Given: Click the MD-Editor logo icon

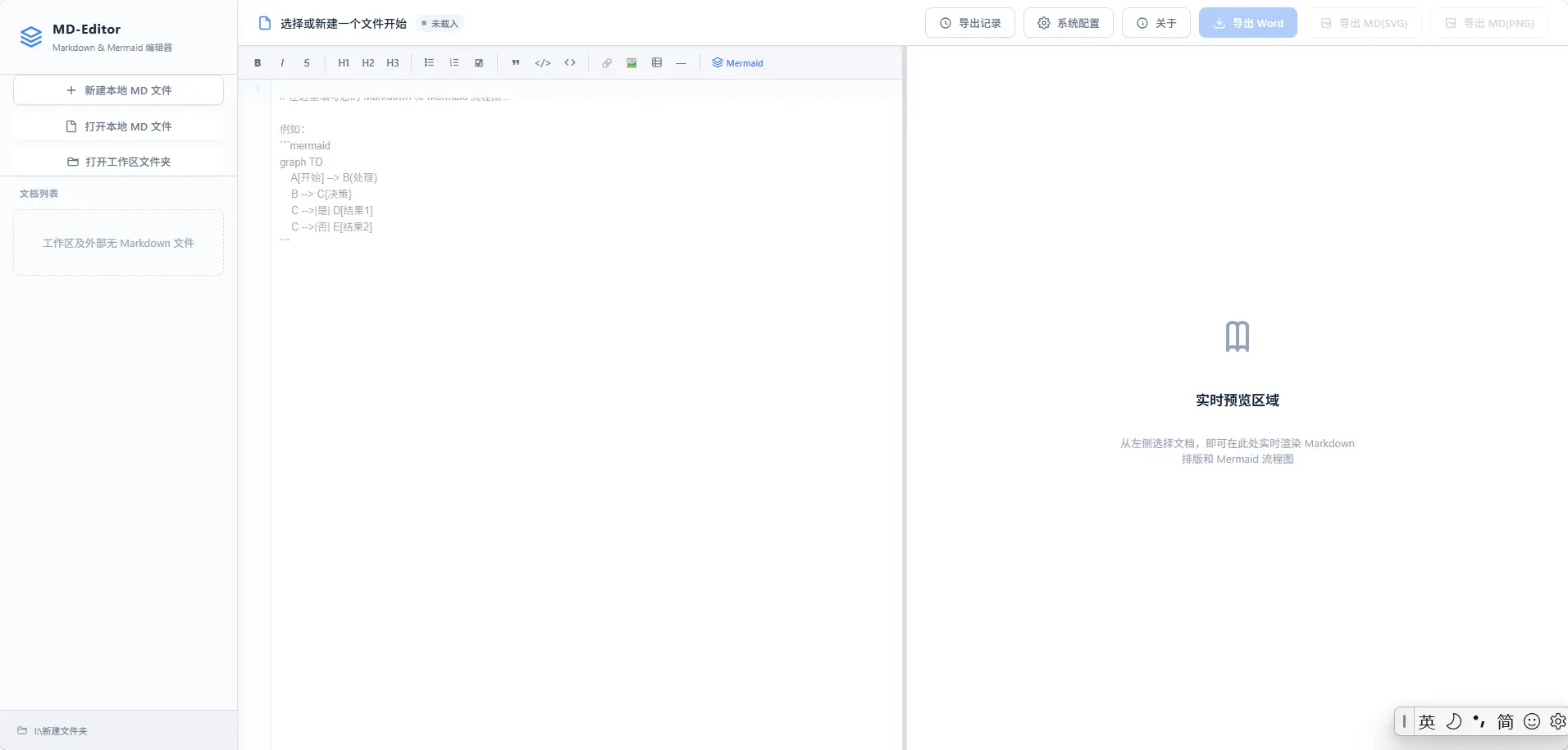Looking at the screenshot, I should pyautogui.click(x=31, y=37).
